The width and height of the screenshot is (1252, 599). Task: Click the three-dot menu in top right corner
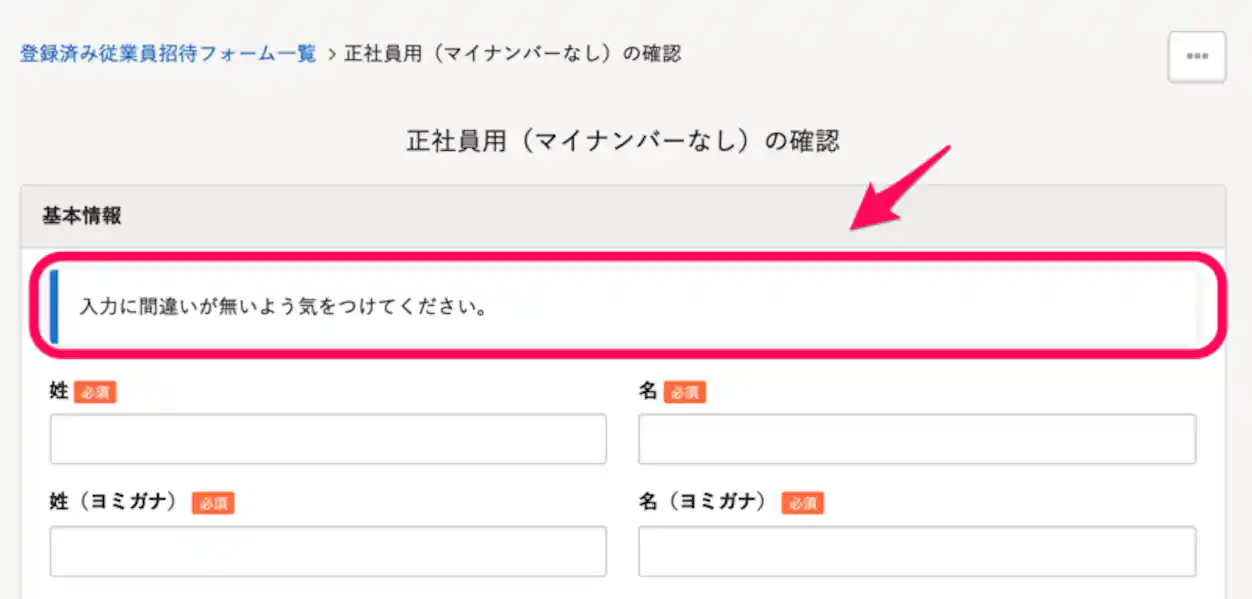(1196, 56)
